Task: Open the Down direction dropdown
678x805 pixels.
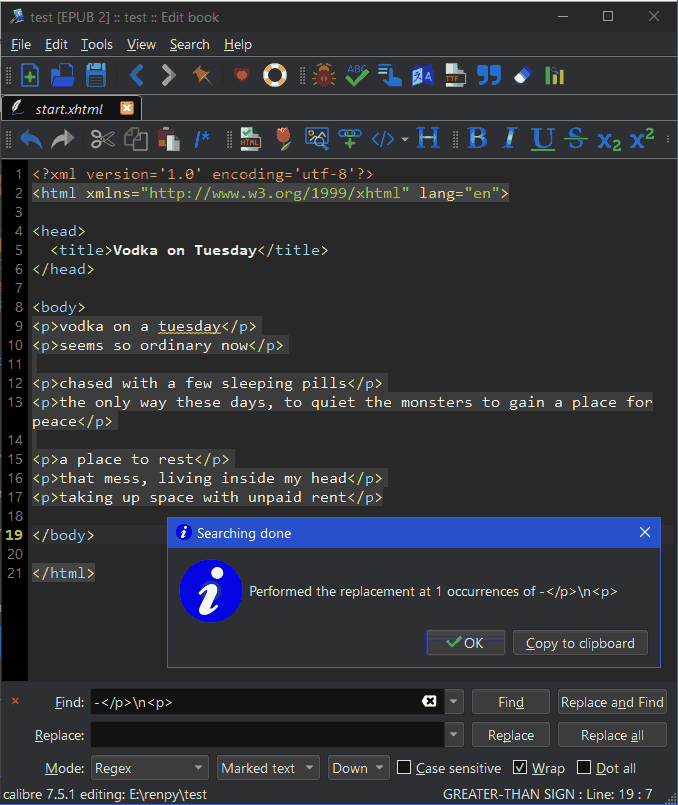Action: pos(358,768)
